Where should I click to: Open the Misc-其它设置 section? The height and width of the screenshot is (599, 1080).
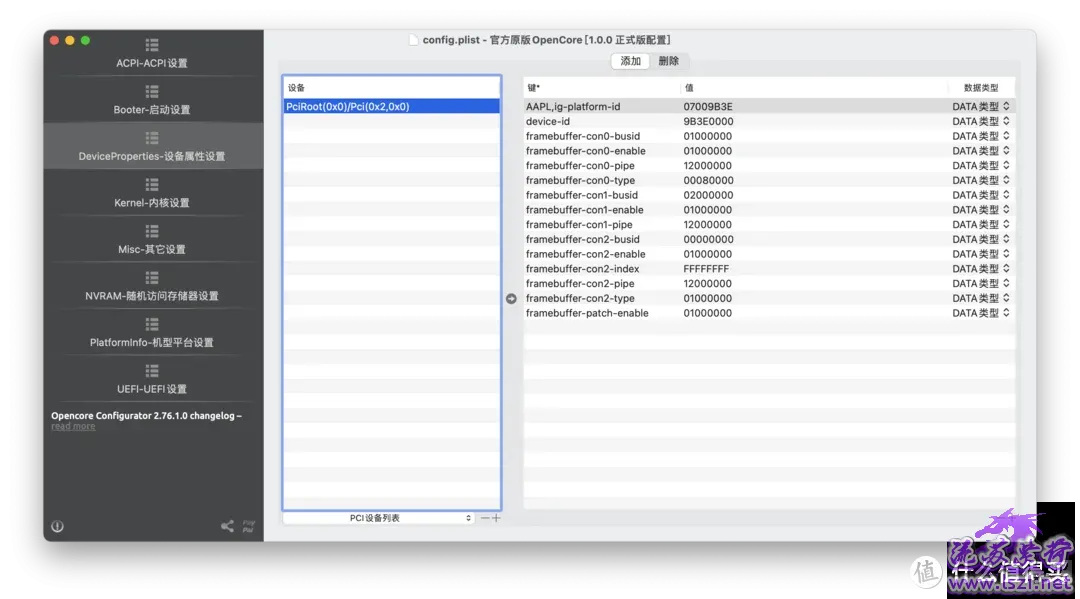pos(152,240)
